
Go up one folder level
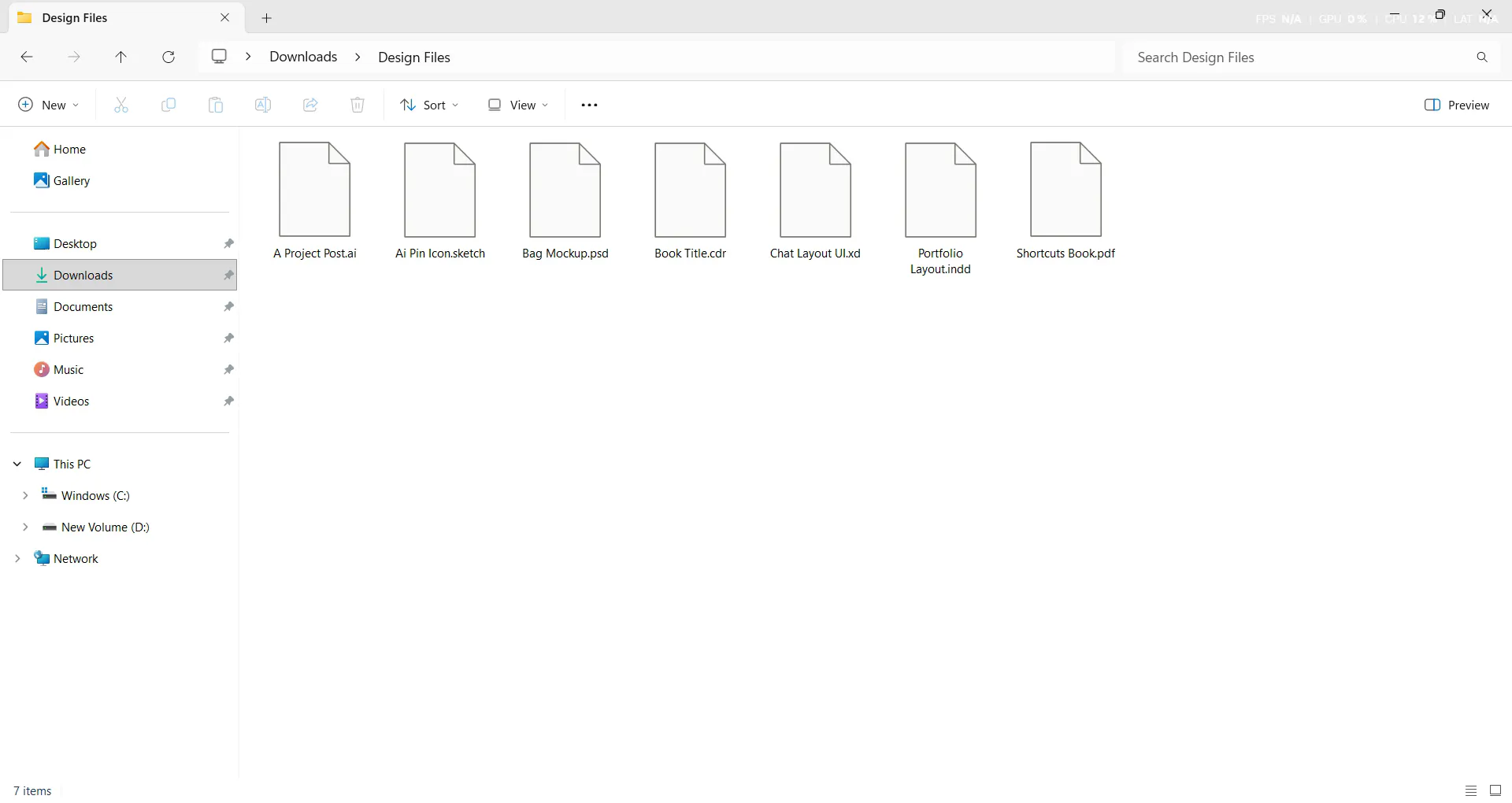(120, 57)
